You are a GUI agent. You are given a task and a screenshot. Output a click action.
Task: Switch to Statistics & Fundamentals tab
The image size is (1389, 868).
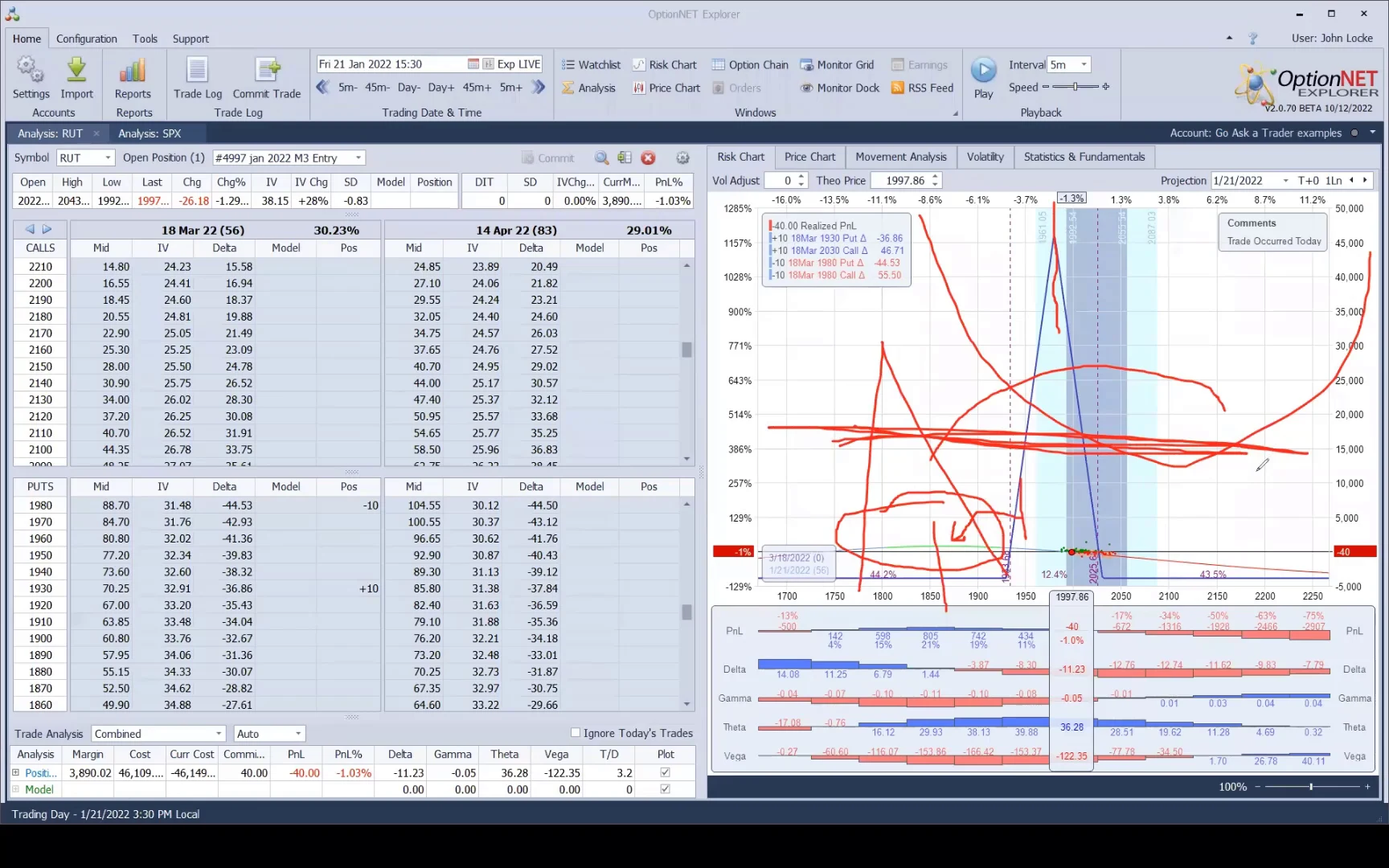[1084, 157]
